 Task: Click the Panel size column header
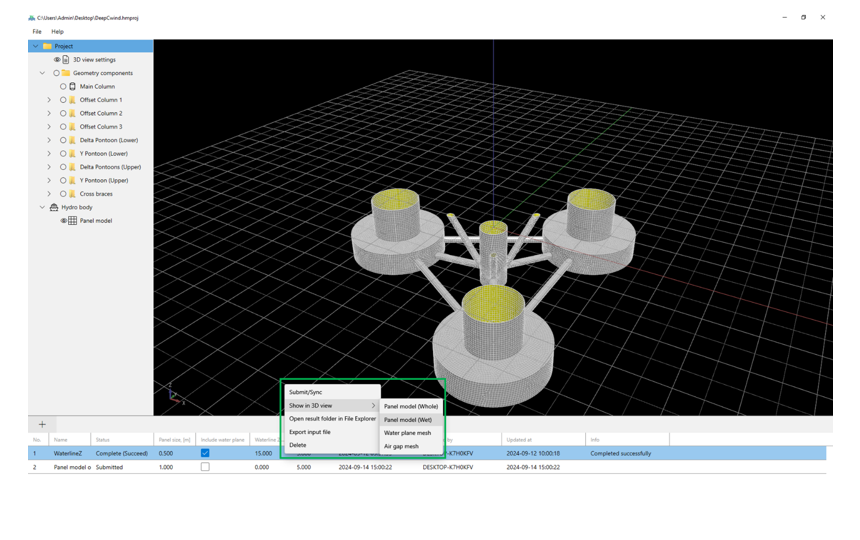coord(174,440)
